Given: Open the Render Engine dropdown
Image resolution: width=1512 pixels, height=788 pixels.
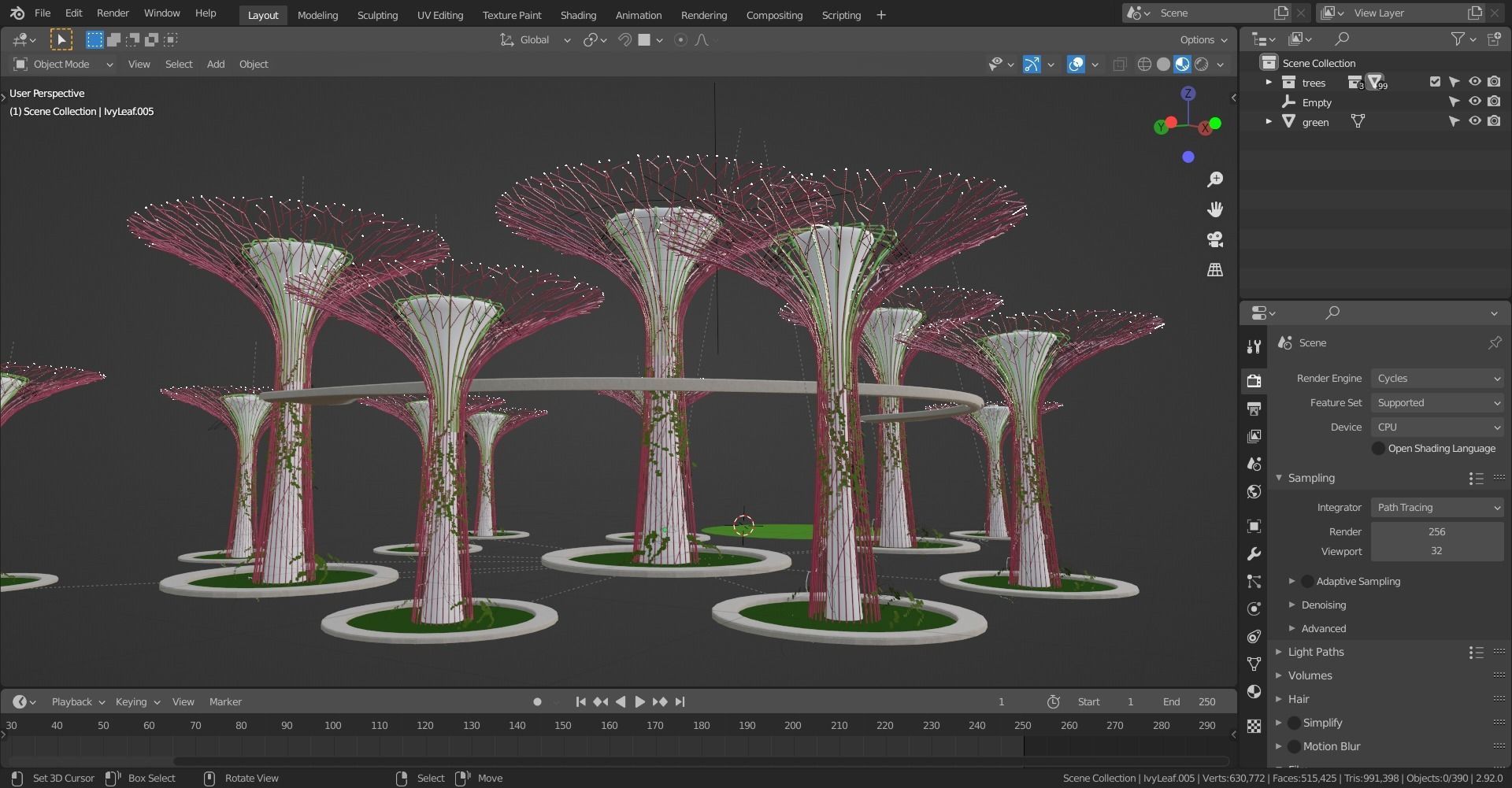Looking at the screenshot, I should pos(1438,379).
